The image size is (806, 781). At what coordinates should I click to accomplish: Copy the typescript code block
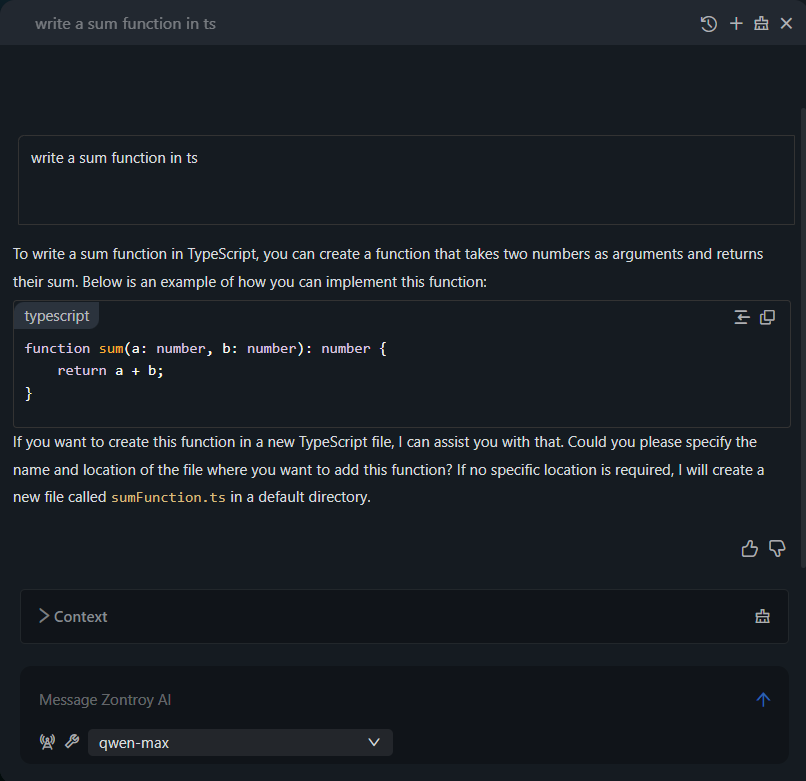point(768,317)
